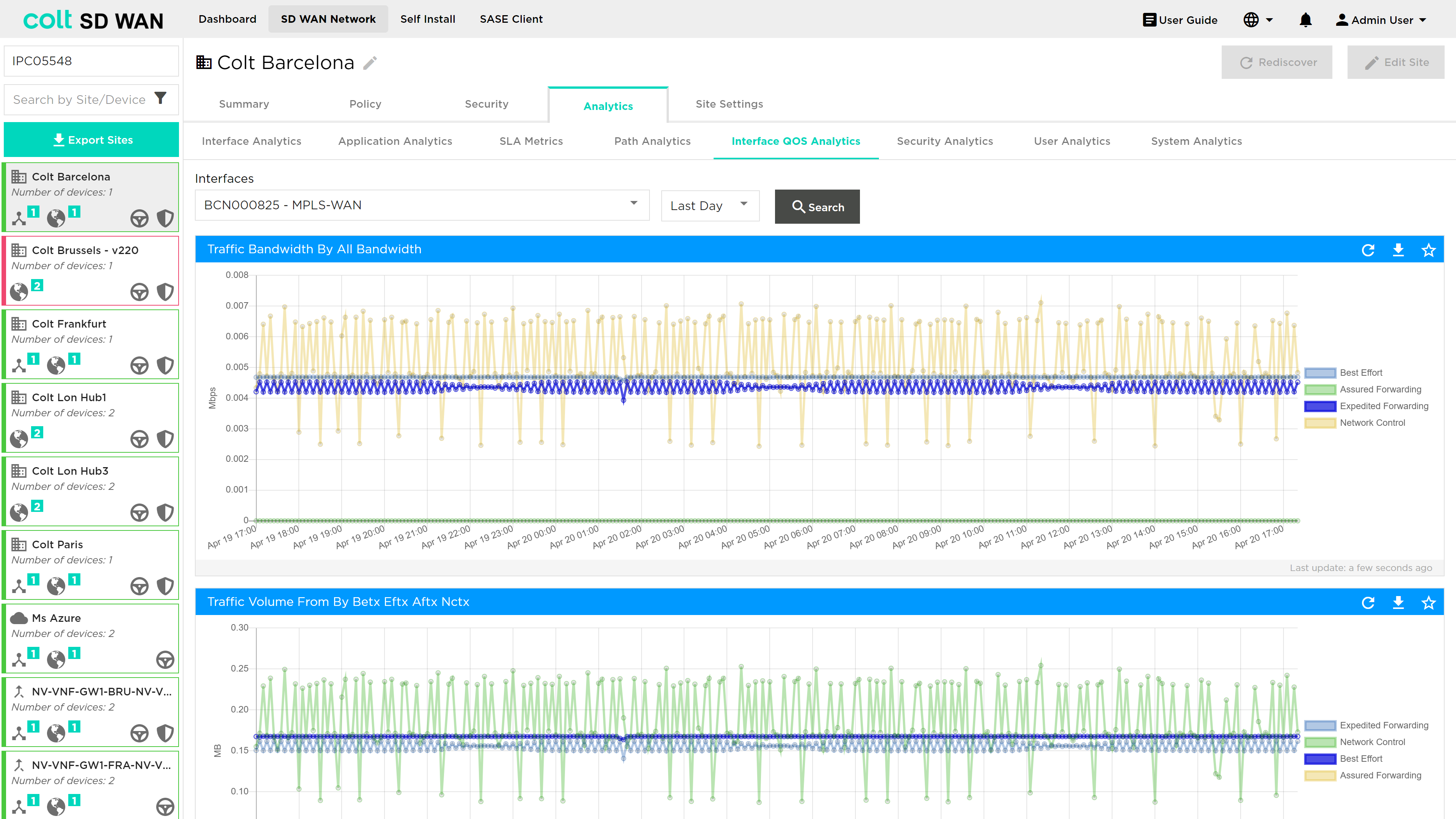Toggle Assured Forwarding series in bandwidth chart legend
Screen dimensions: 1456x819
click(x=1363, y=389)
